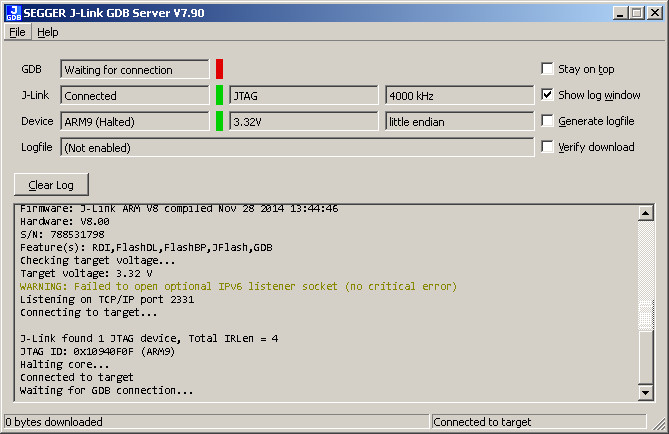Click log line 'Connected to target'
Image resolution: width=669 pixels, height=434 pixels.
(x=77, y=378)
